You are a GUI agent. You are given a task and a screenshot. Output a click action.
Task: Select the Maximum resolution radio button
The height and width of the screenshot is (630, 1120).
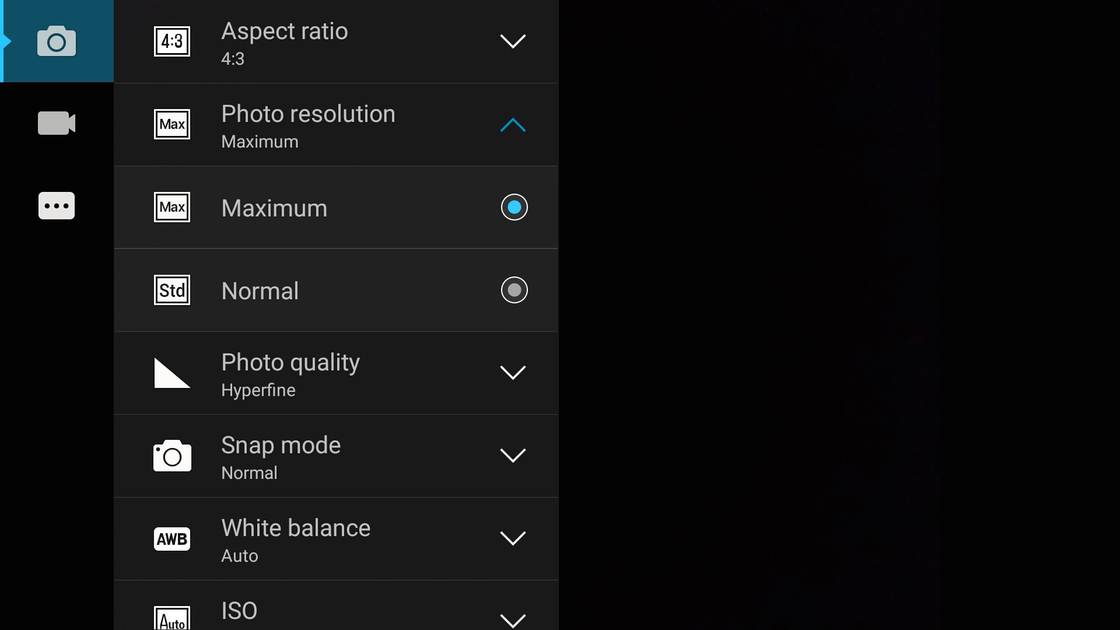point(514,207)
